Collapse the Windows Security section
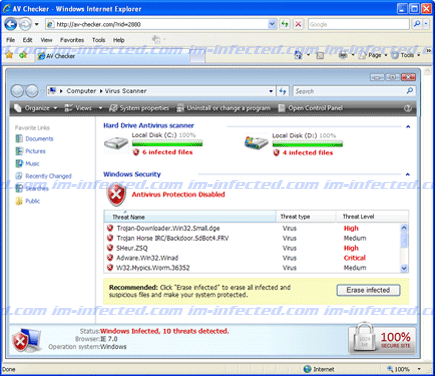The image size is (435, 376). pos(408,174)
